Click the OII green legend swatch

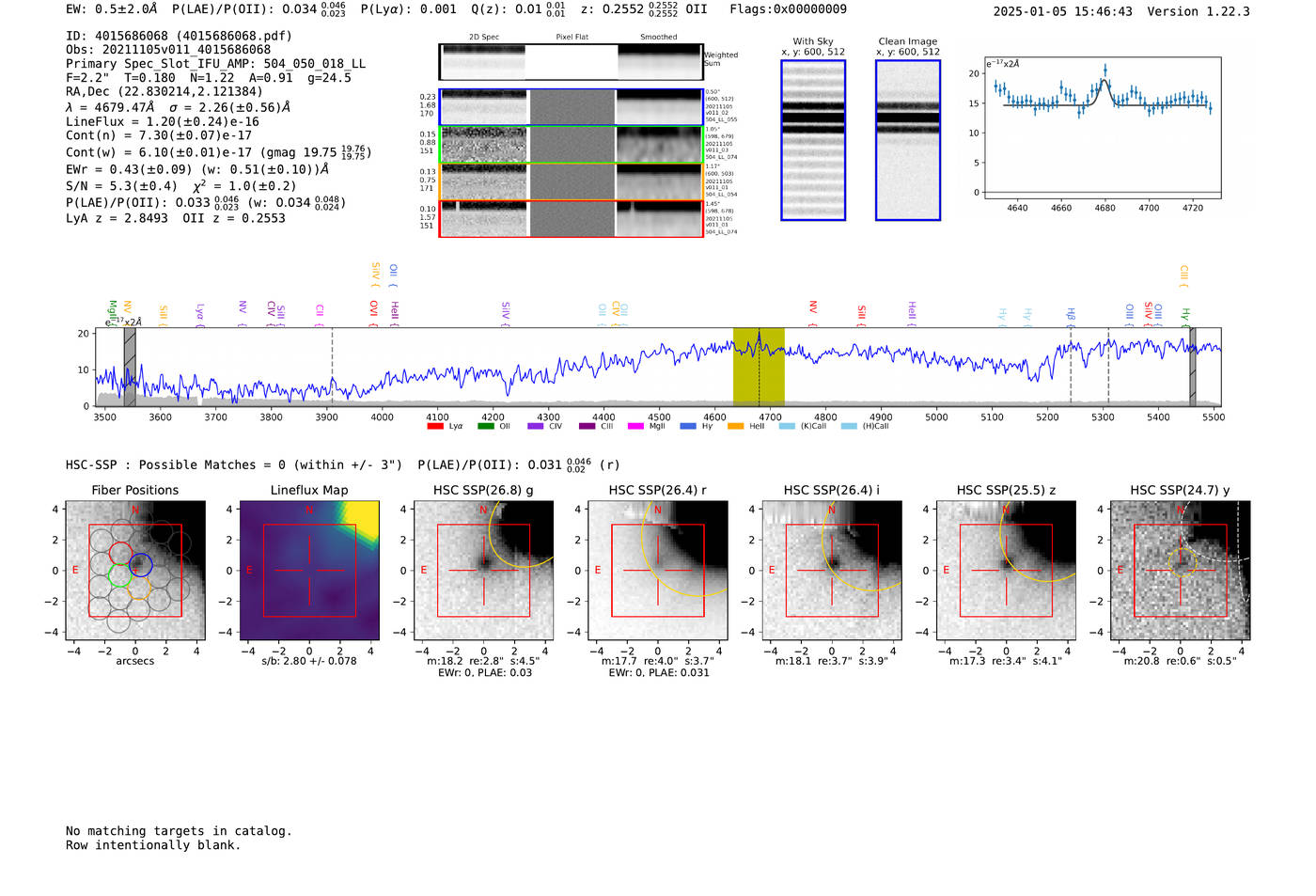pos(485,426)
